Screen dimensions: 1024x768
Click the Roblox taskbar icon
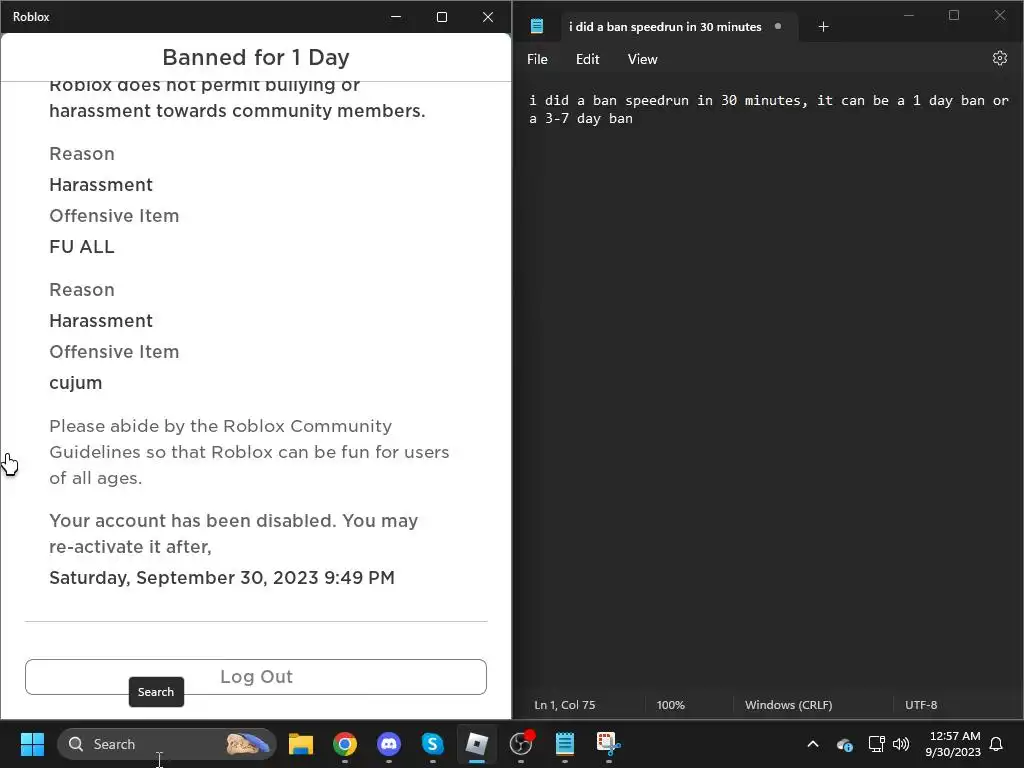(x=476, y=744)
